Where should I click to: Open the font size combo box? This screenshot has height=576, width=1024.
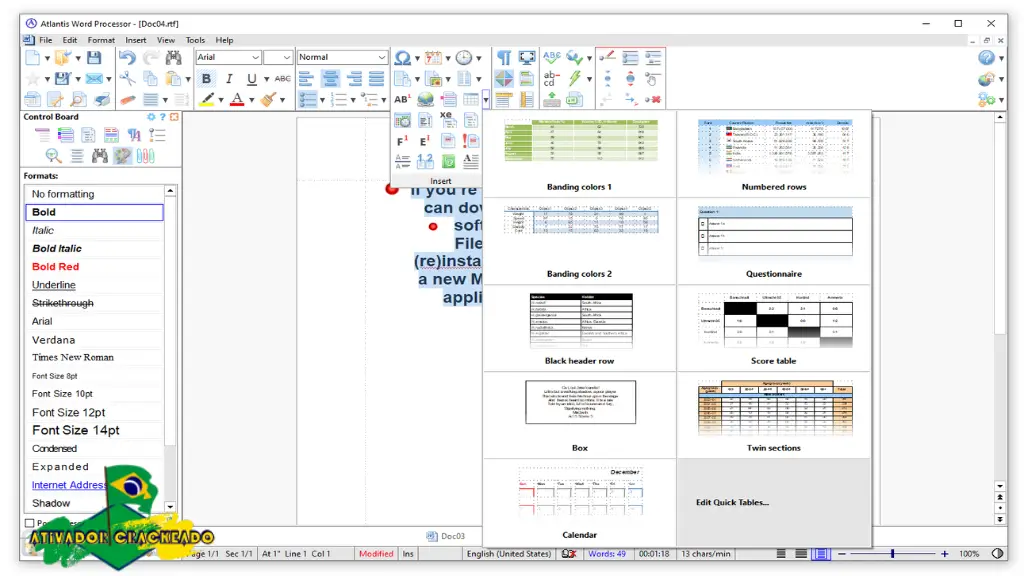point(278,57)
